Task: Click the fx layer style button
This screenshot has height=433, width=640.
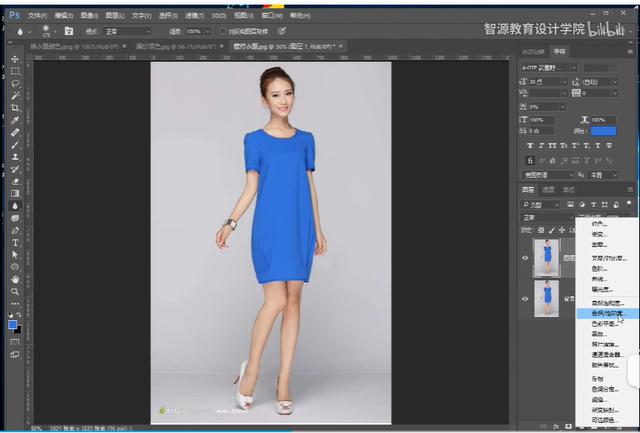Action: click(x=556, y=426)
